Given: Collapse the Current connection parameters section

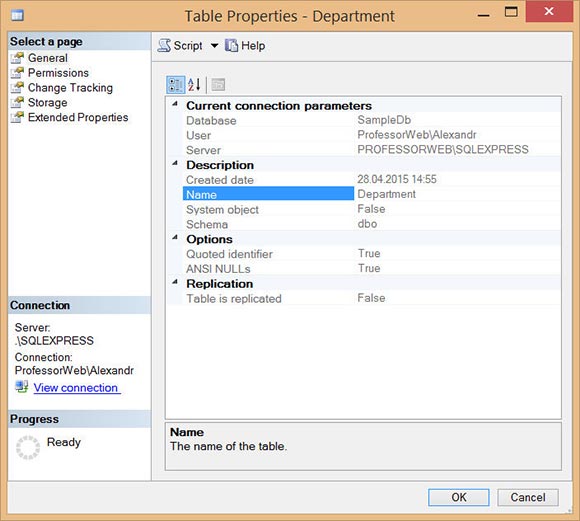Looking at the screenshot, I should [x=175, y=104].
